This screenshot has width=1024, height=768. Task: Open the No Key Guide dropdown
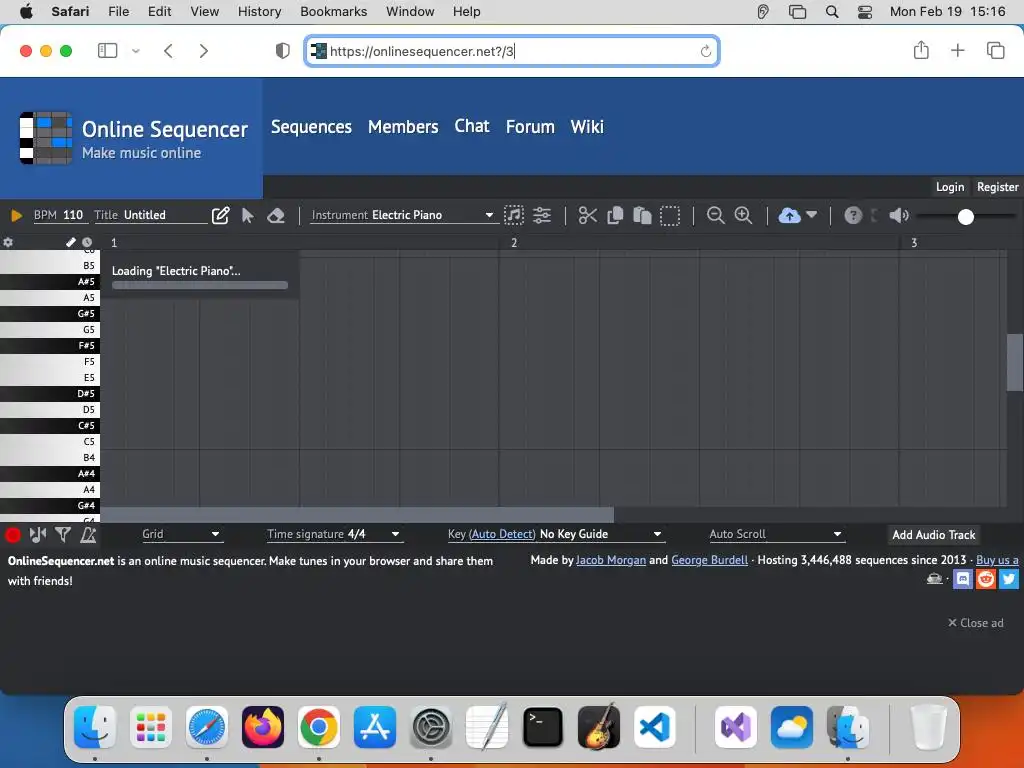(601, 534)
